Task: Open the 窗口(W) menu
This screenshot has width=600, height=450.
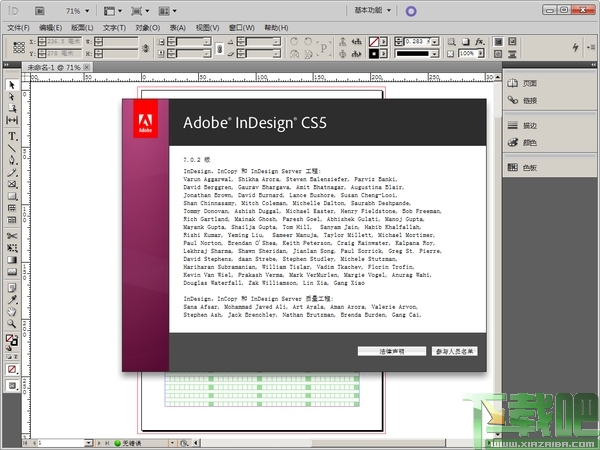Action: click(x=242, y=28)
